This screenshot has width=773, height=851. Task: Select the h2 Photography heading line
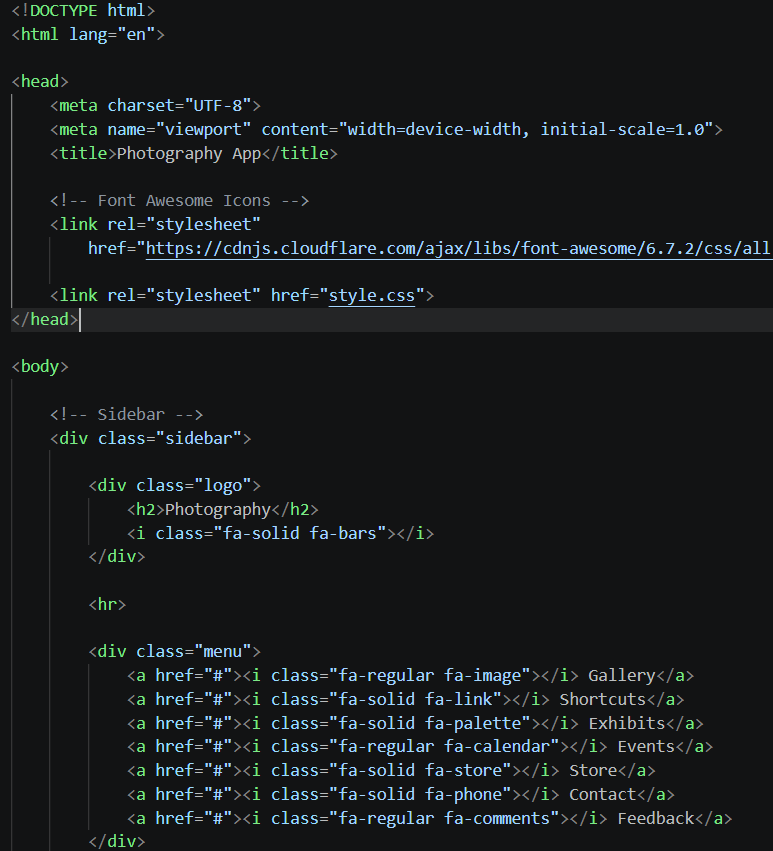[223, 510]
